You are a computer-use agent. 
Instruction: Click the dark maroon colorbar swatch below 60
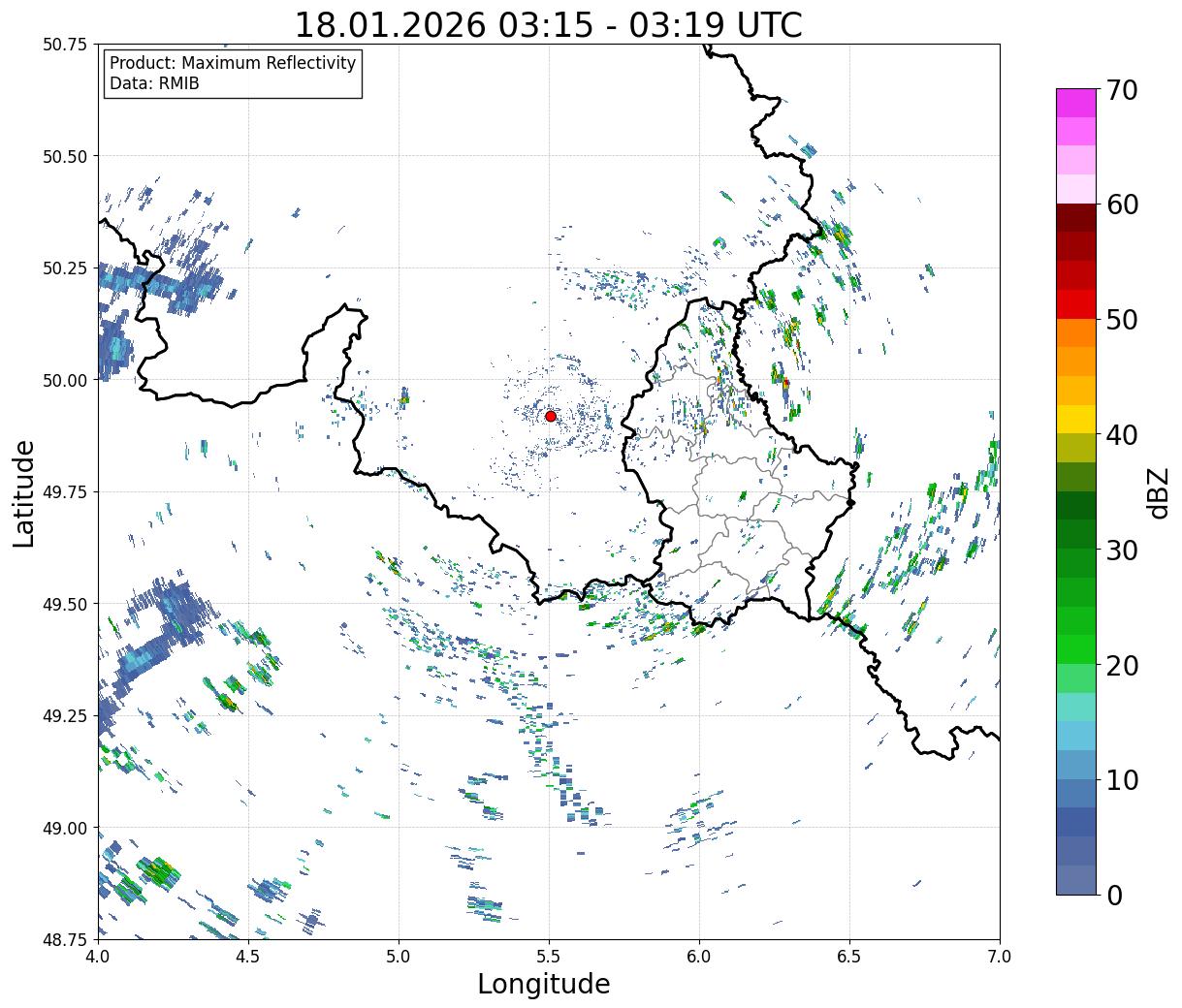(x=1076, y=218)
